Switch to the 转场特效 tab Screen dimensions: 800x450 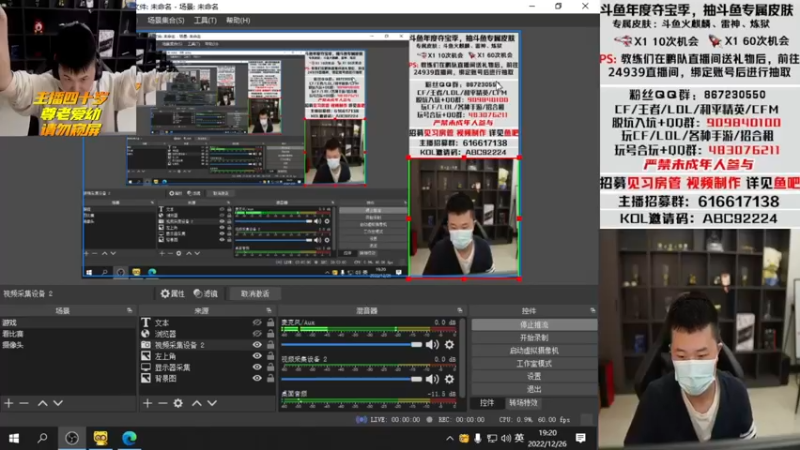pyautogui.click(x=523, y=403)
